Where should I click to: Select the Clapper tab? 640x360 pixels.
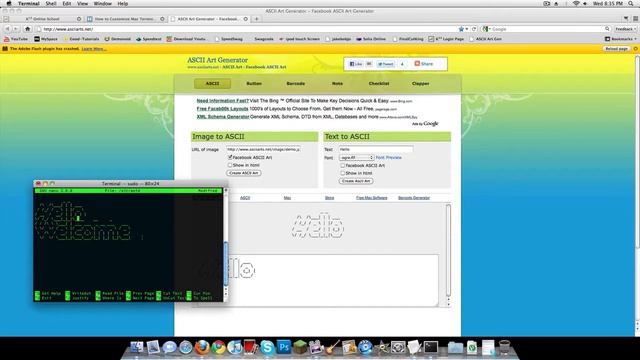coord(420,83)
